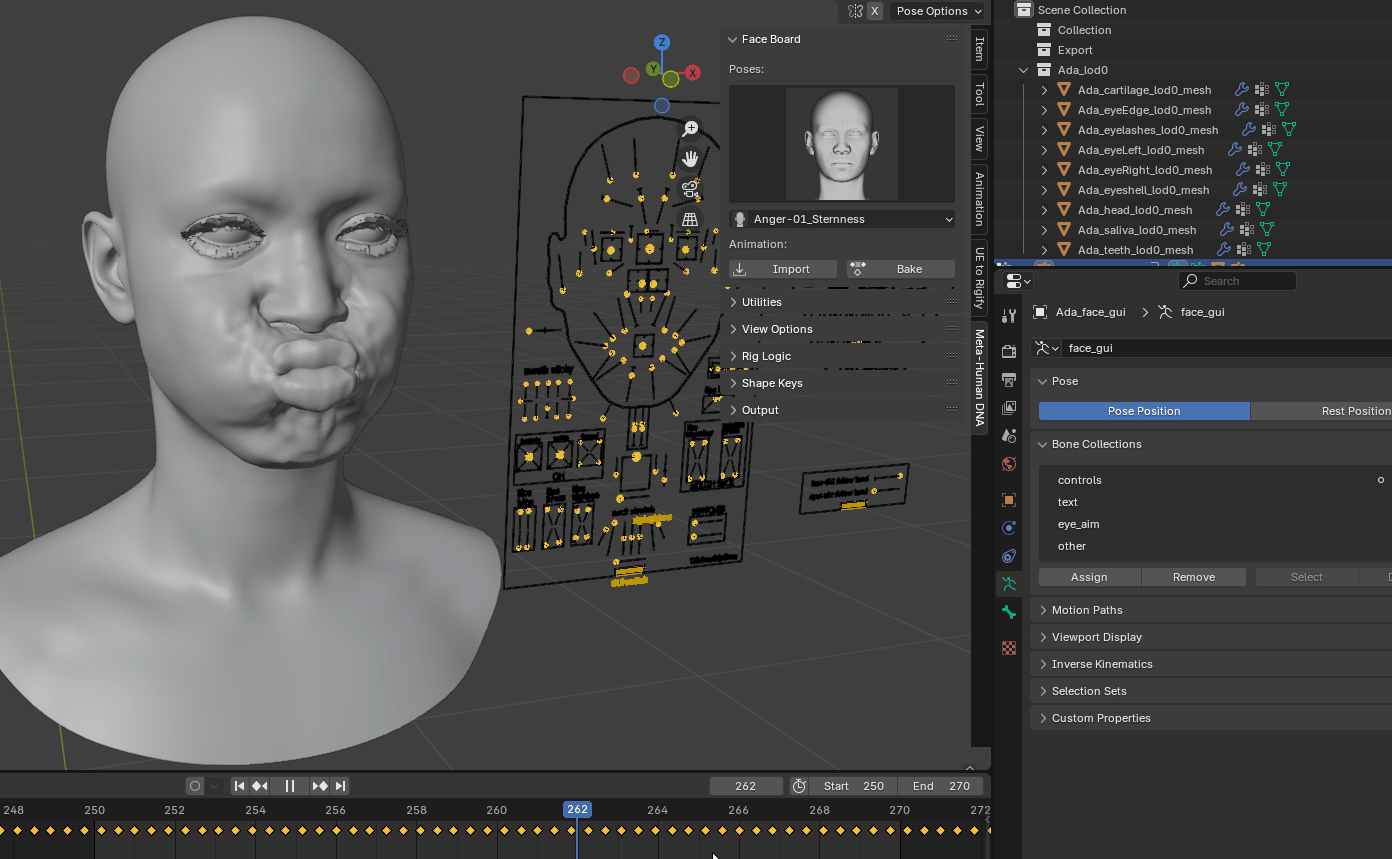Image resolution: width=1392 pixels, height=859 pixels.
Task: Click the Assign bone collection button
Action: click(x=1089, y=577)
